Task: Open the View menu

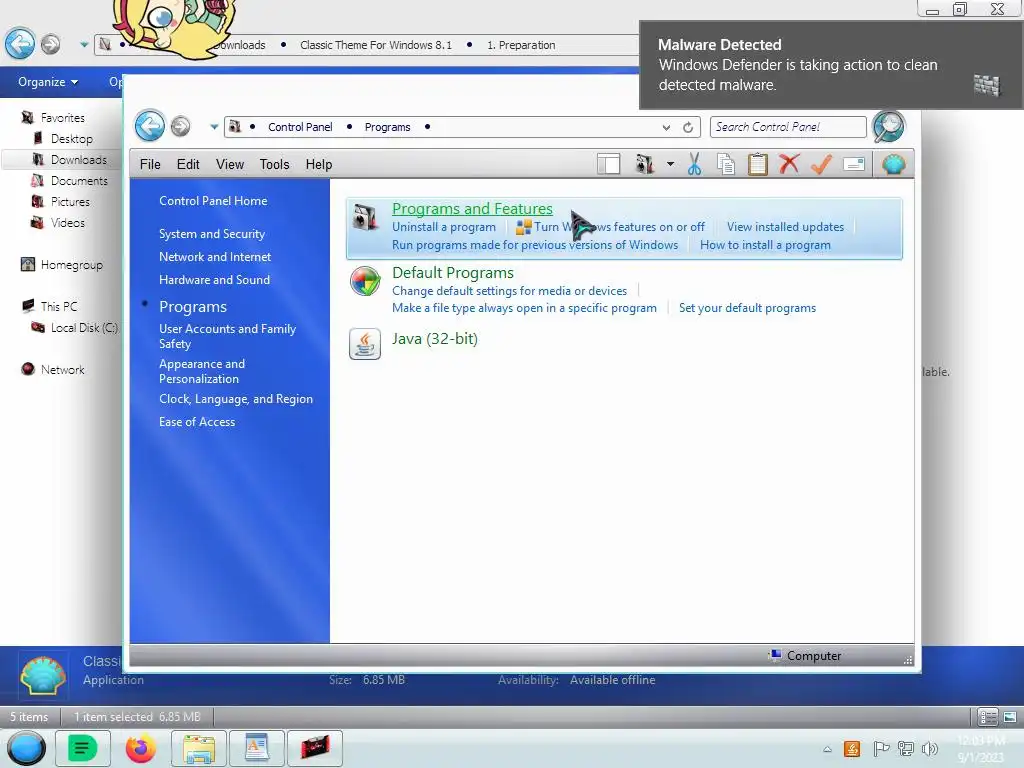Action: coord(230,165)
